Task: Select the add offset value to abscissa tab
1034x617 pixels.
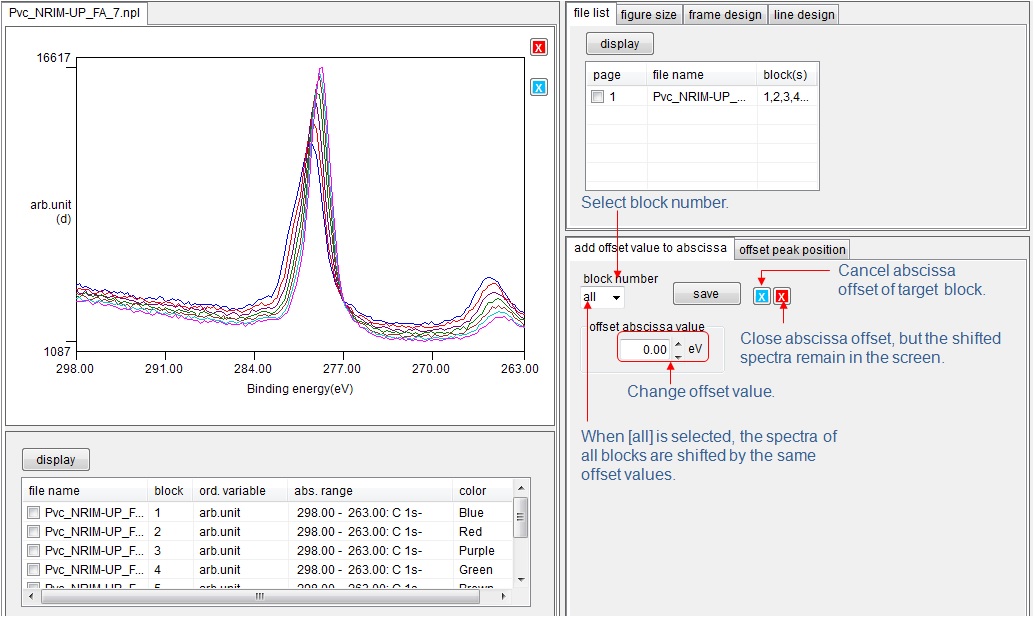Action: [650, 248]
